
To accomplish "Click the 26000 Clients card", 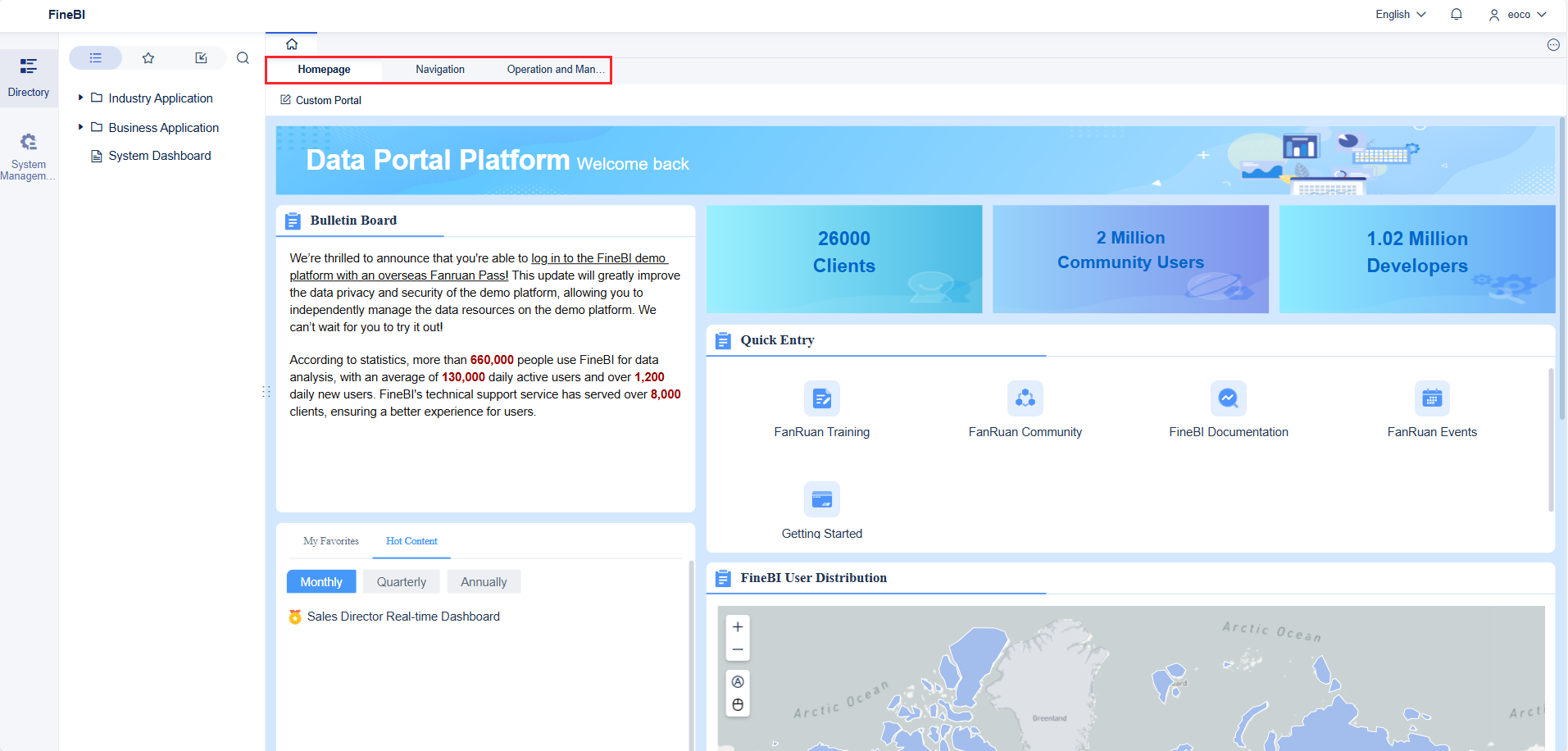I will click(x=844, y=259).
